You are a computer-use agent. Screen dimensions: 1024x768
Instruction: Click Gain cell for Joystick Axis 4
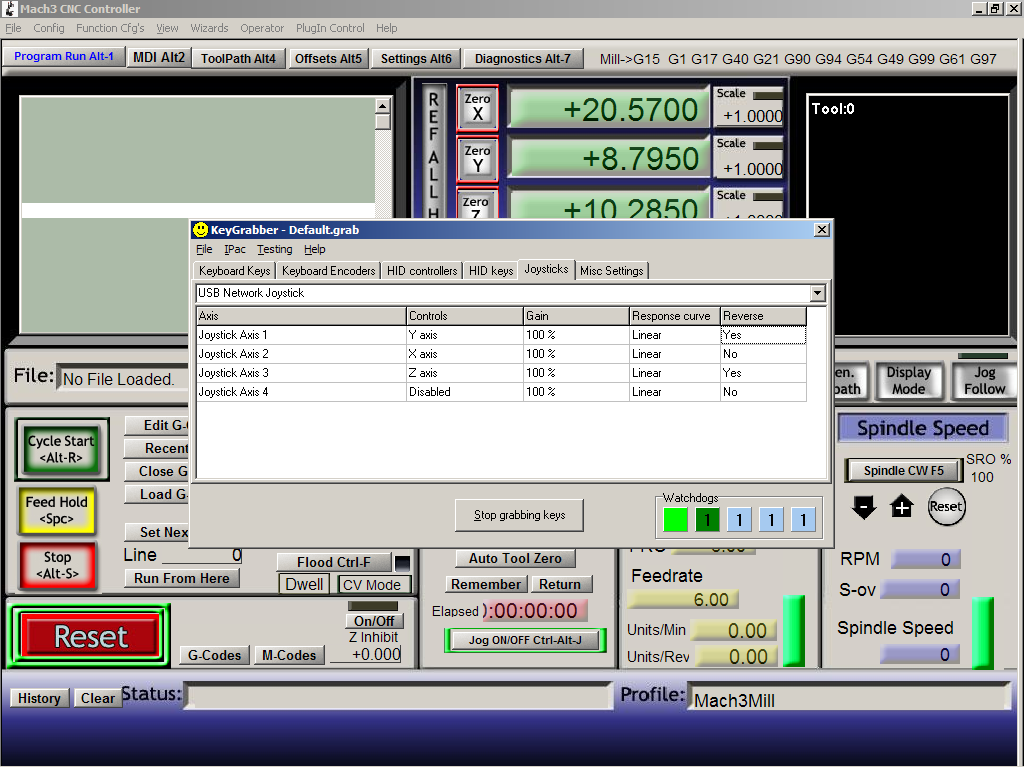(x=576, y=392)
